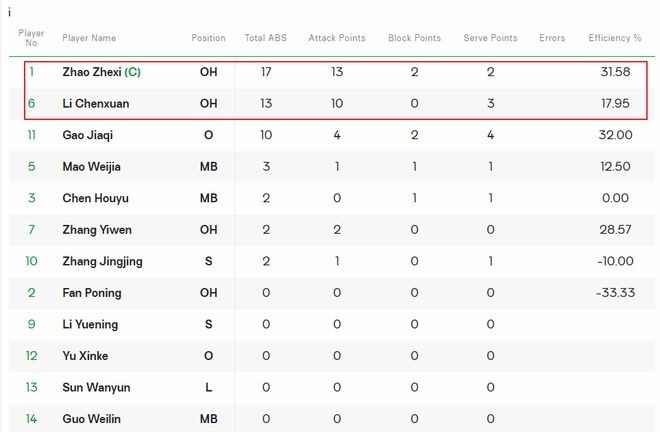Click jersey number 9 for Li Yuening

[32, 324]
